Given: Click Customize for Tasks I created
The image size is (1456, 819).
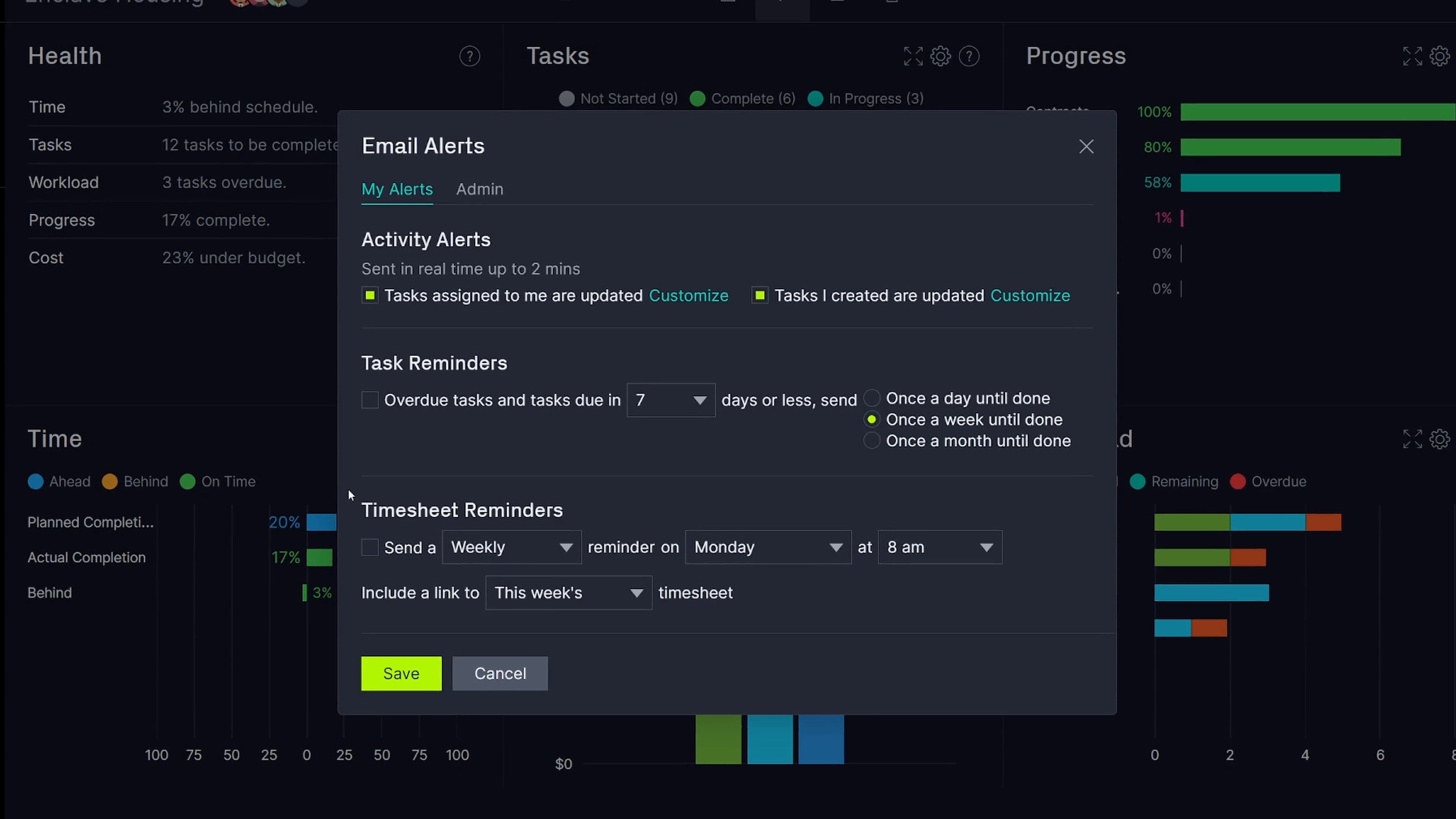Looking at the screenshot, I should (1030, 296).
